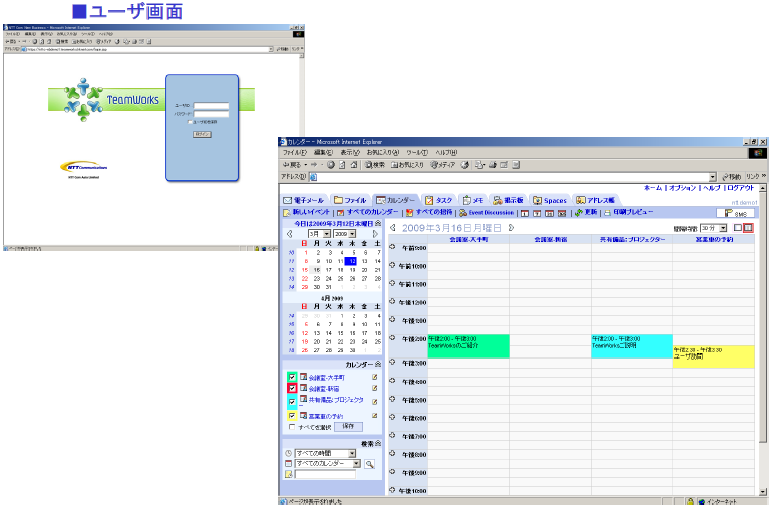
Task: Toggle the 会議室-大手町 calendar checkbox
Action: point(292,378)
